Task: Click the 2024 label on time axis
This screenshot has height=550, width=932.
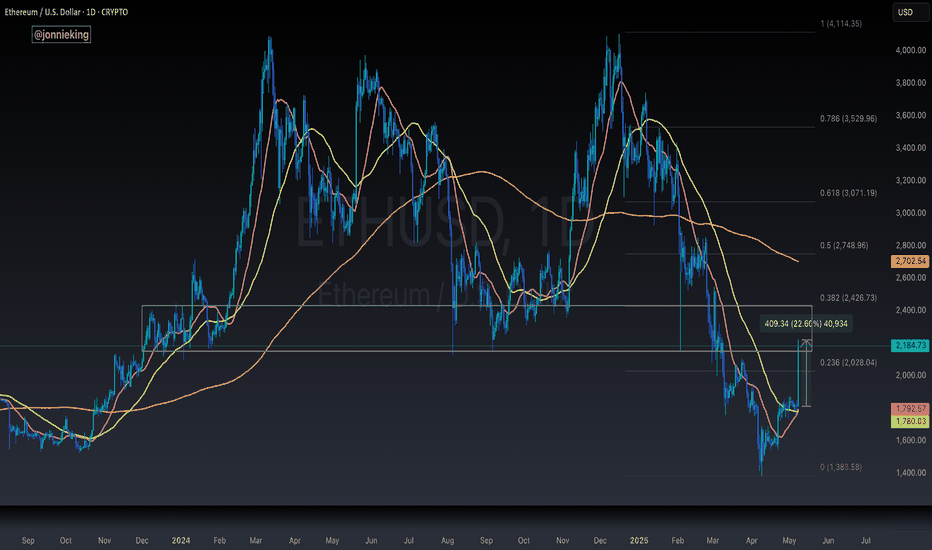Action: (181, 540)
